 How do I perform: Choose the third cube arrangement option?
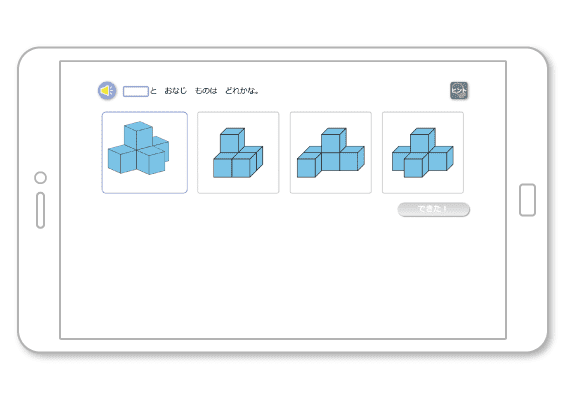coord(331,153)
